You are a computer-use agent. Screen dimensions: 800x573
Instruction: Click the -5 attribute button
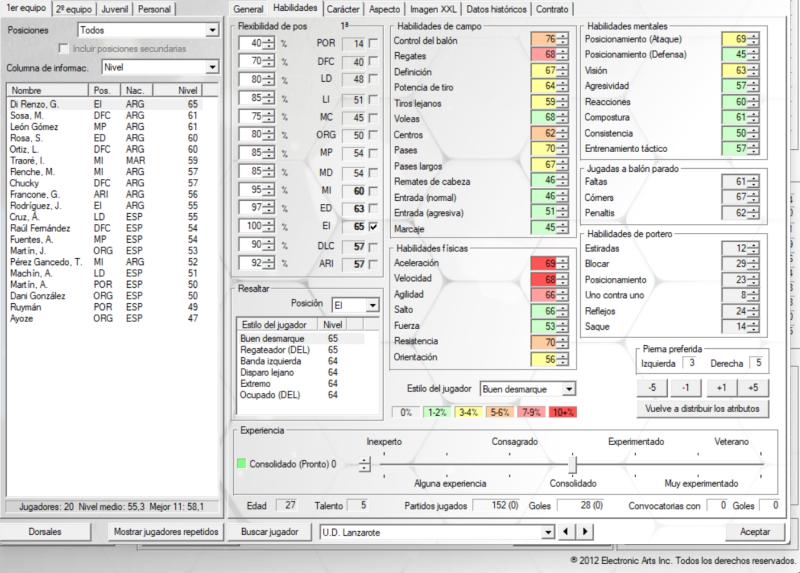coord(652,388)
